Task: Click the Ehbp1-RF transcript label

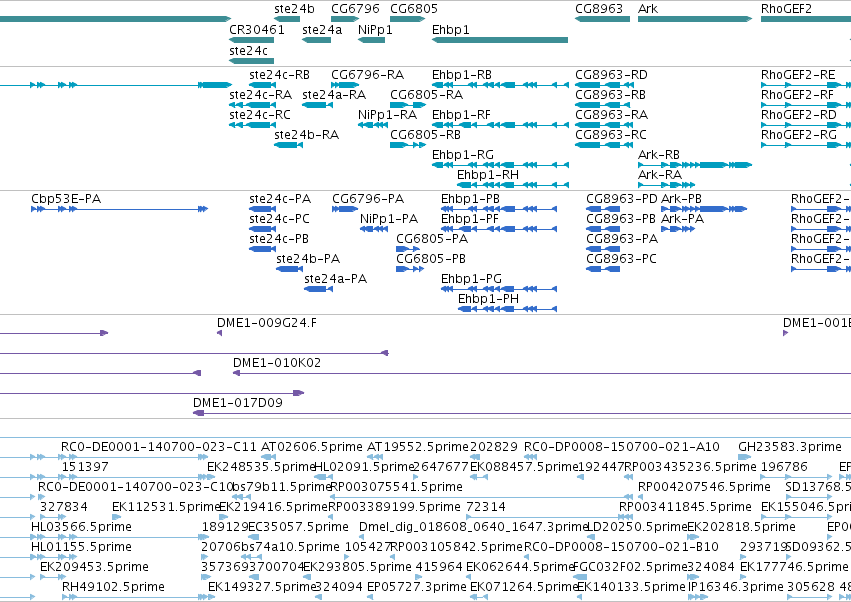Action: tap(461, 115)
